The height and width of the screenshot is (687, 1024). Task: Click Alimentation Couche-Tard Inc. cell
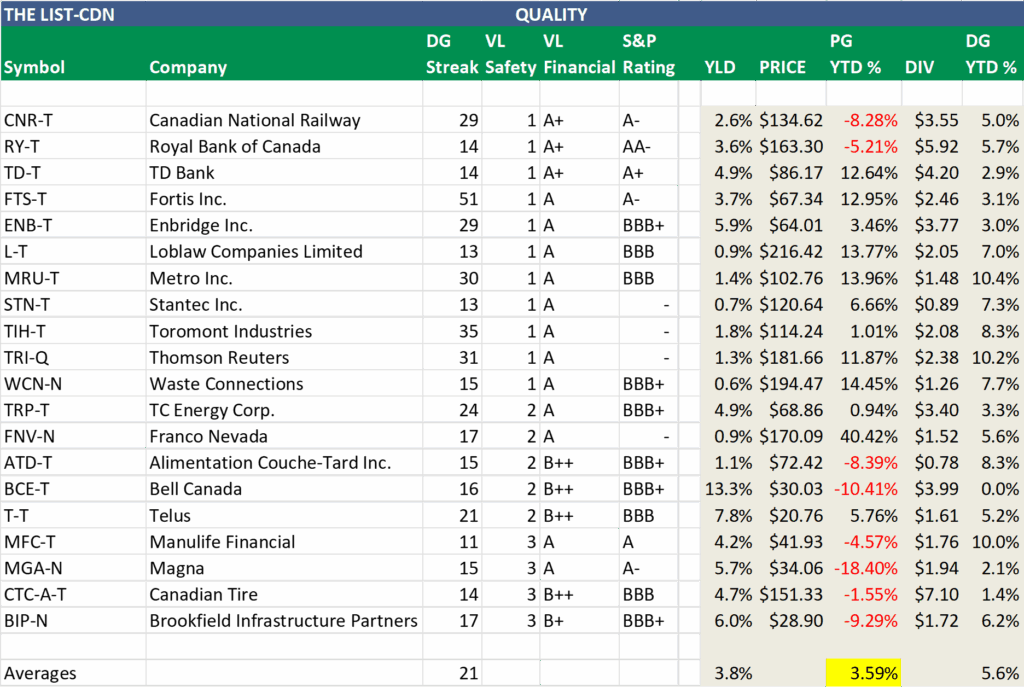285,462
